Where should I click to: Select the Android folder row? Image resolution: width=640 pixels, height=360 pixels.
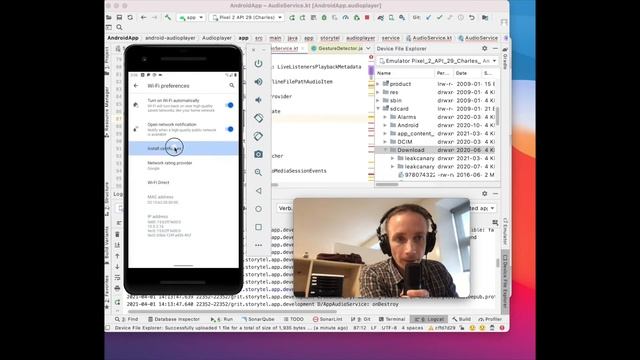tap(436, 125)
